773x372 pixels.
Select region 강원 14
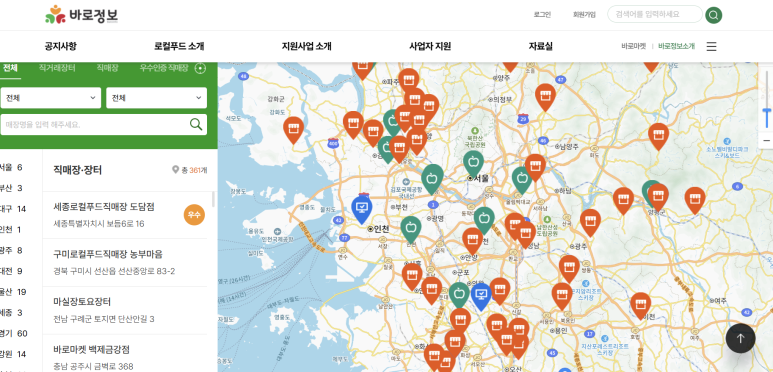(13, 354)
